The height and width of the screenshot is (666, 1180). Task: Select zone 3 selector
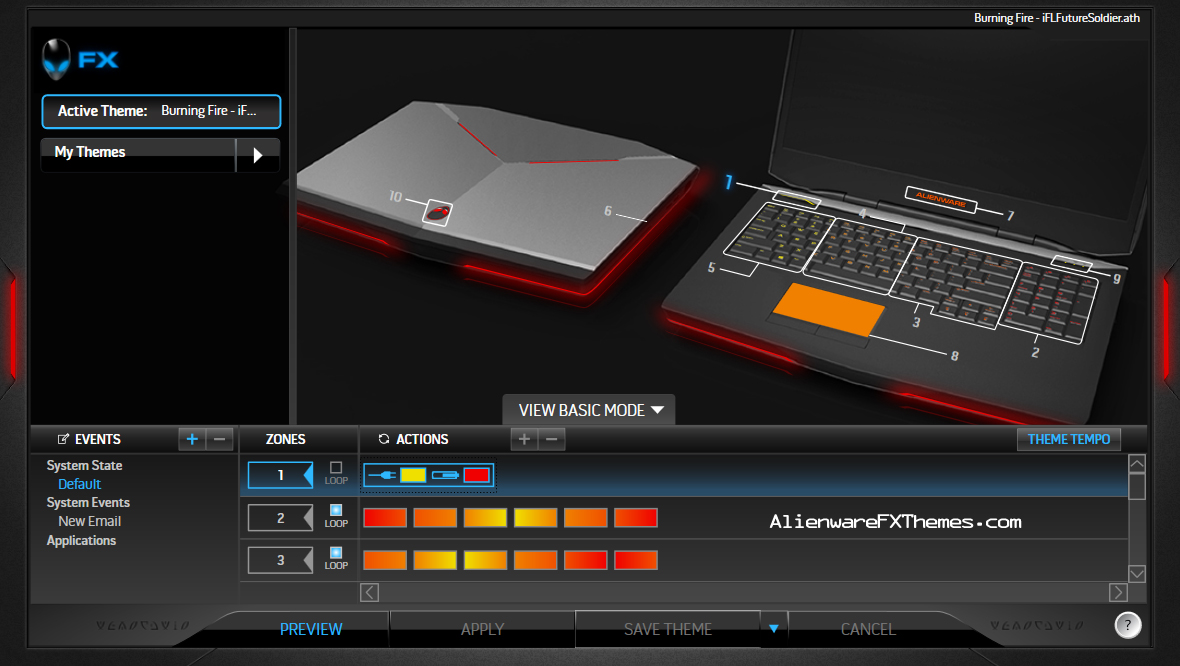coord(280,560)
